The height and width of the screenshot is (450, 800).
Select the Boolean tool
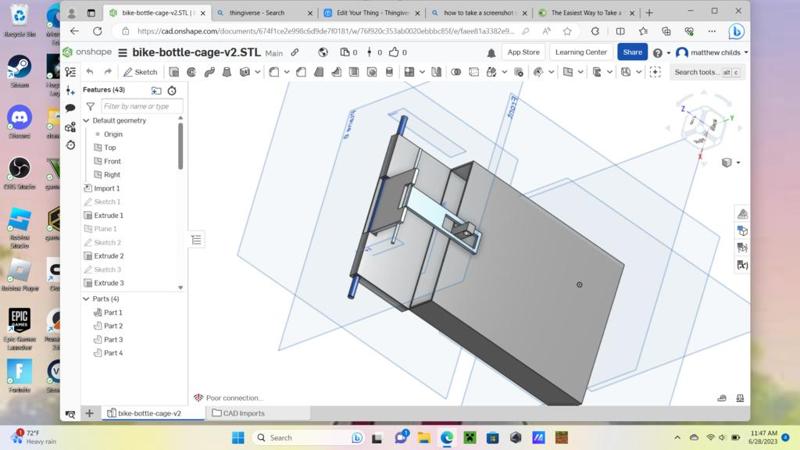click(x=456, y=72)
